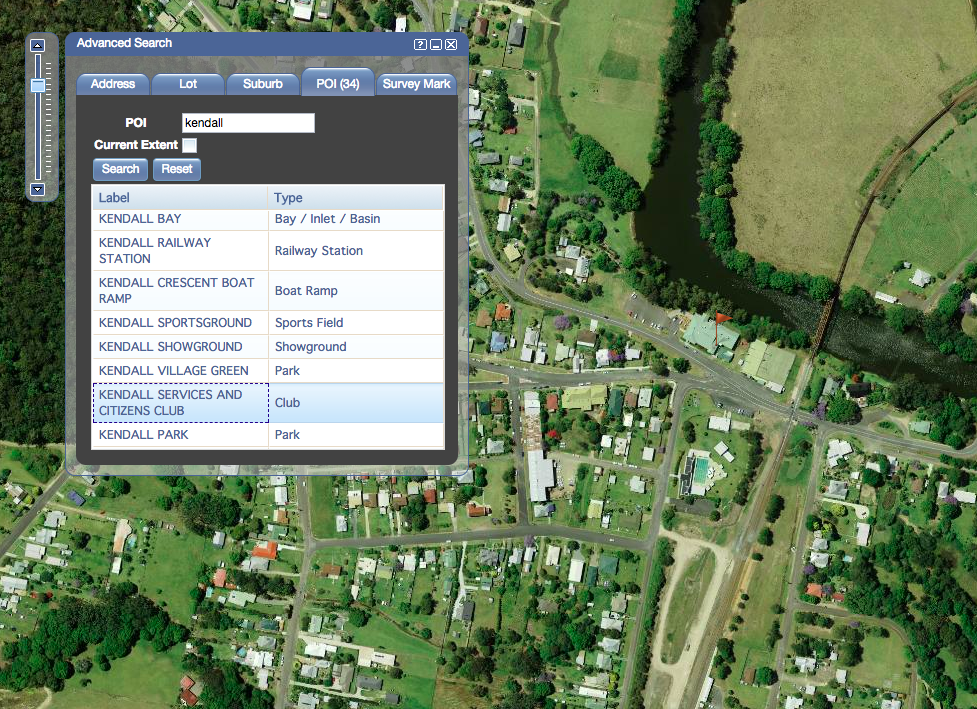Select the Survey Mark tab
Image resolution: width=977 pixels, height=709 pixels.
(416, 84)
